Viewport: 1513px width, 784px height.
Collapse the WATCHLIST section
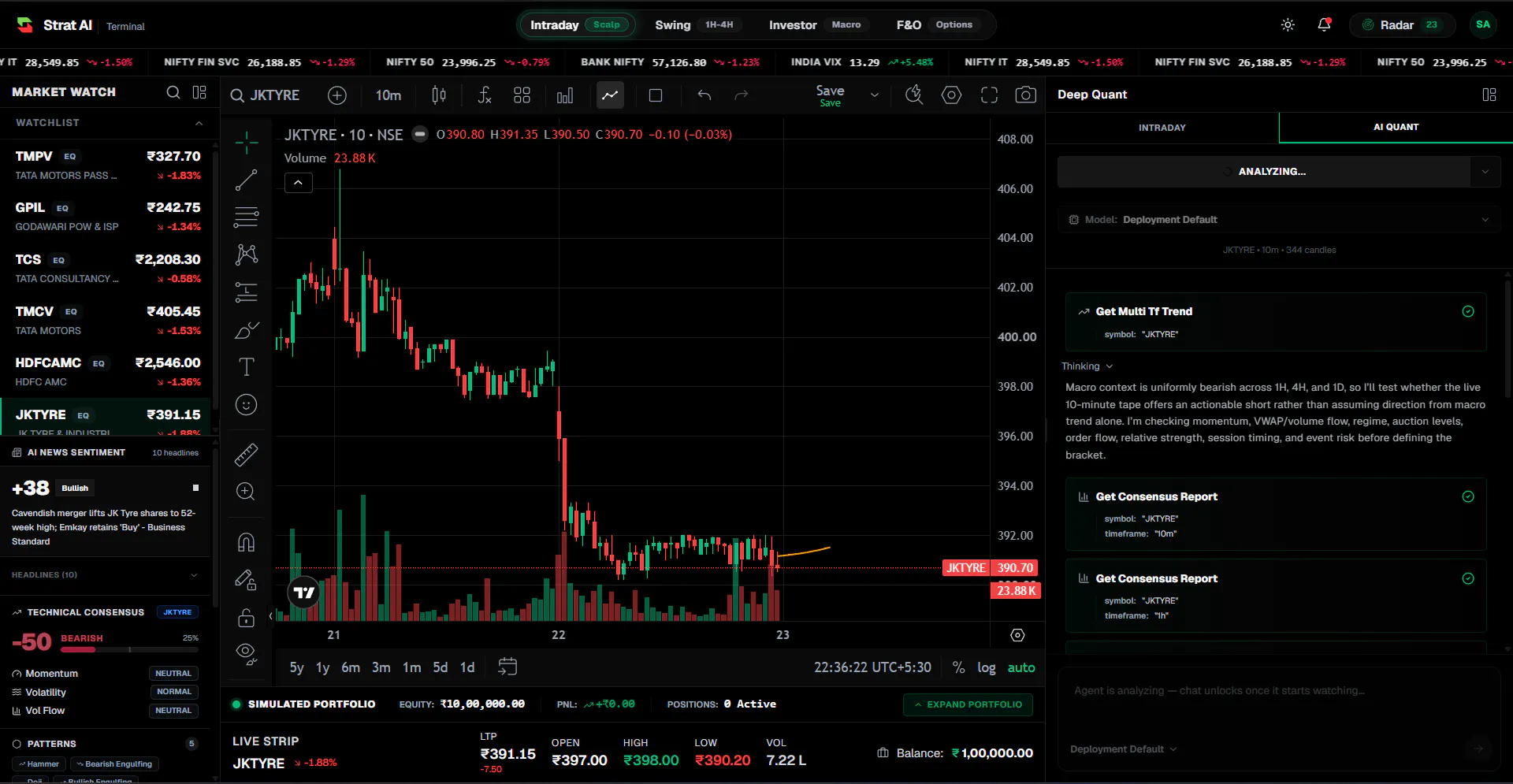click(199, 123)
